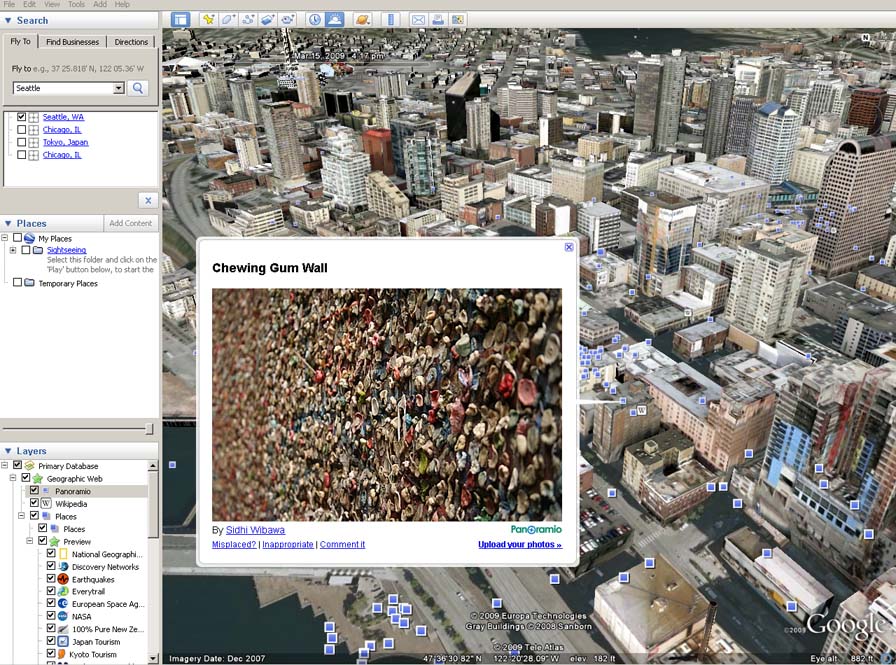Image resolution: width=896 pixels, height=665 pixels.
Task: Add a placemark with the pushpin tool
Action: point(209,19)
